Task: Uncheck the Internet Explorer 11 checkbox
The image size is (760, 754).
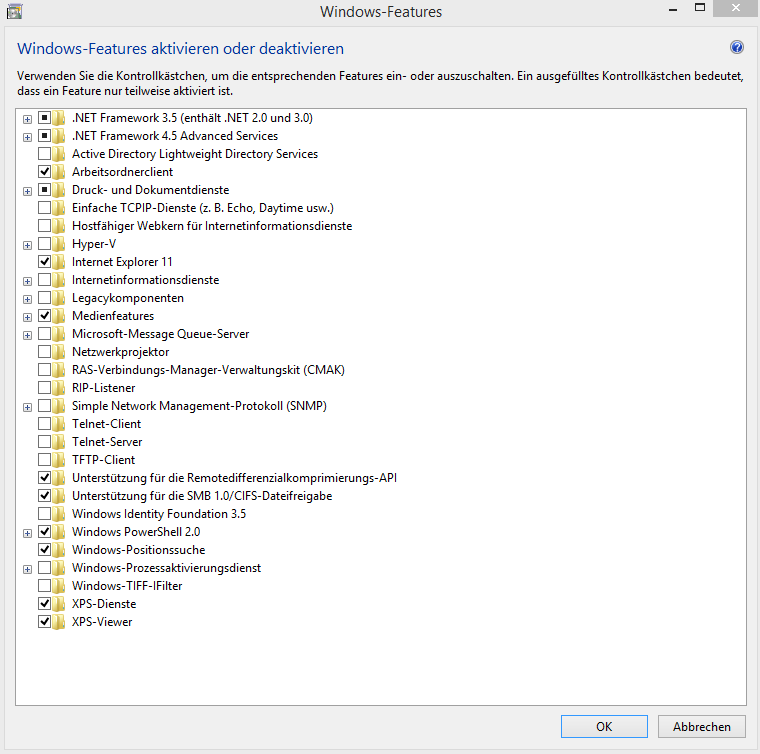Action: coord(44,262)
